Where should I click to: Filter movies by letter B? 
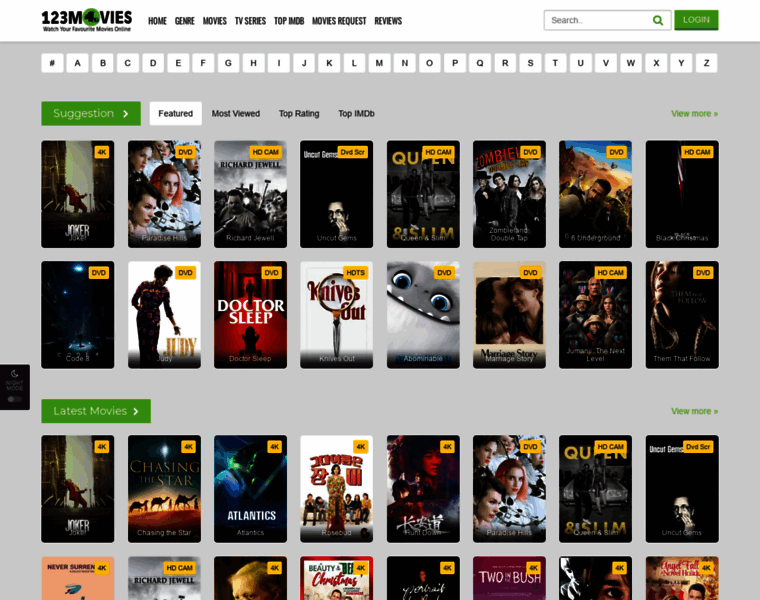coord(103,63)
